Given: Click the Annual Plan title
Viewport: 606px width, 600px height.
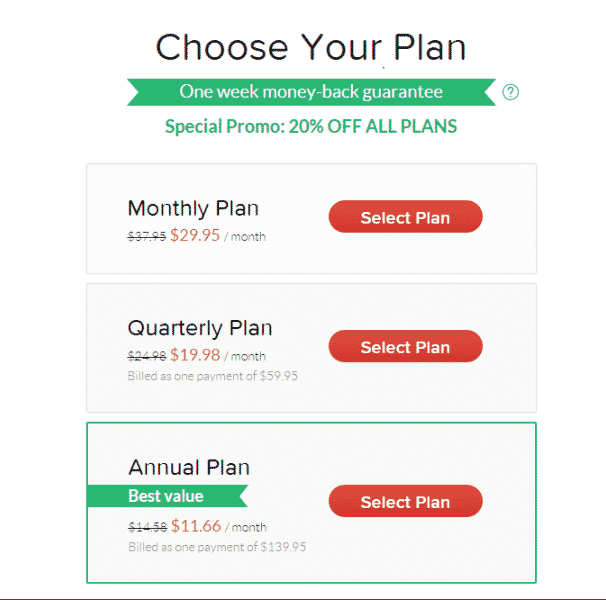Looking at the screenshot, I should (189, 467).
